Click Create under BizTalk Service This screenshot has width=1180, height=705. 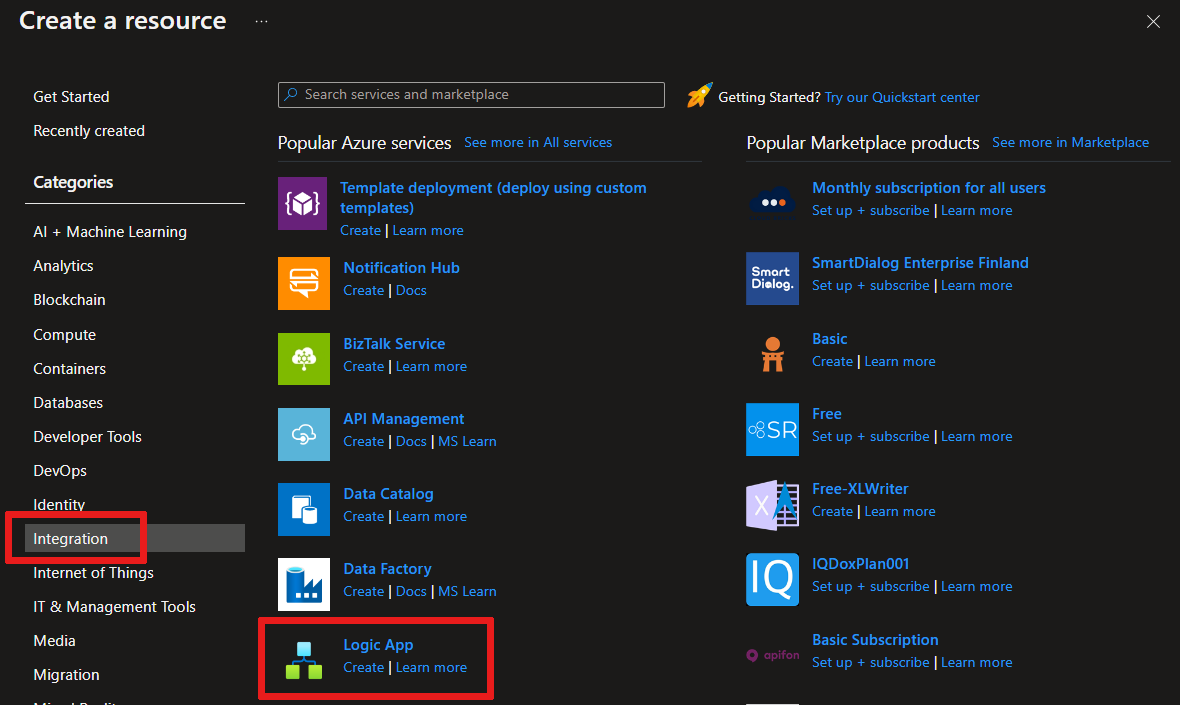point(363,366)
